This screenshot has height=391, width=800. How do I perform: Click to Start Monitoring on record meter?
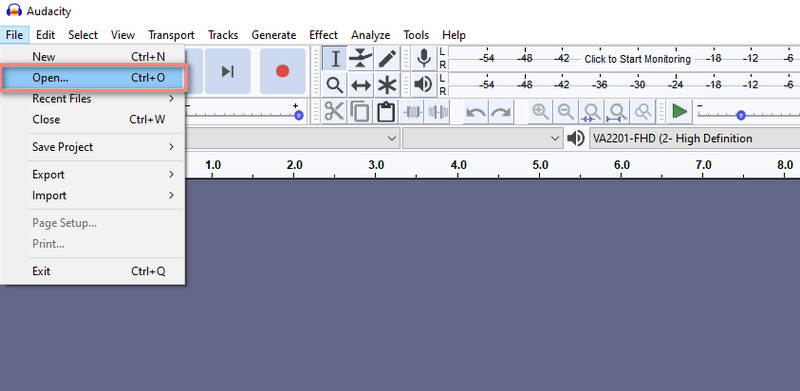(637, 59)
